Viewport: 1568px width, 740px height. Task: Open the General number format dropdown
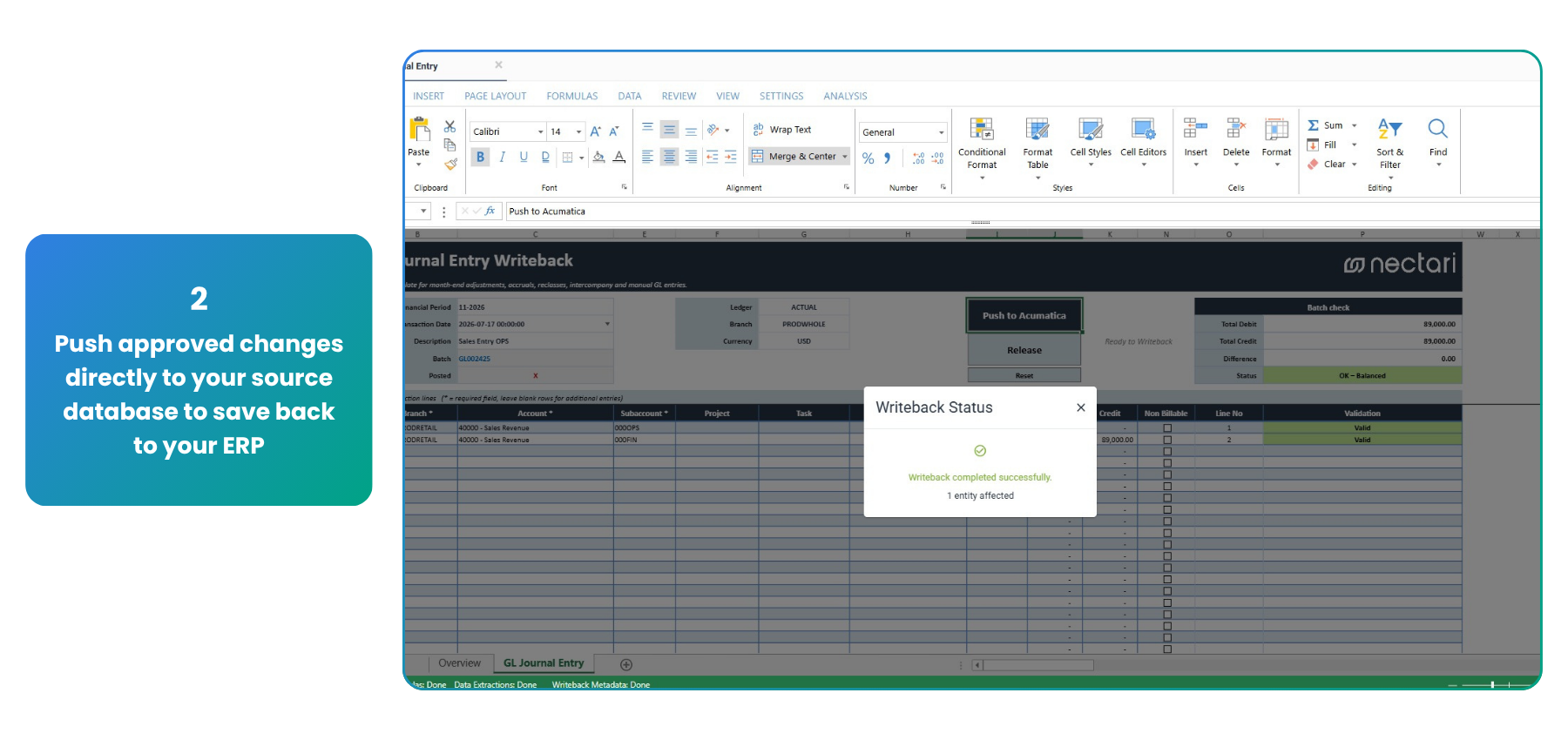[941, 132]
